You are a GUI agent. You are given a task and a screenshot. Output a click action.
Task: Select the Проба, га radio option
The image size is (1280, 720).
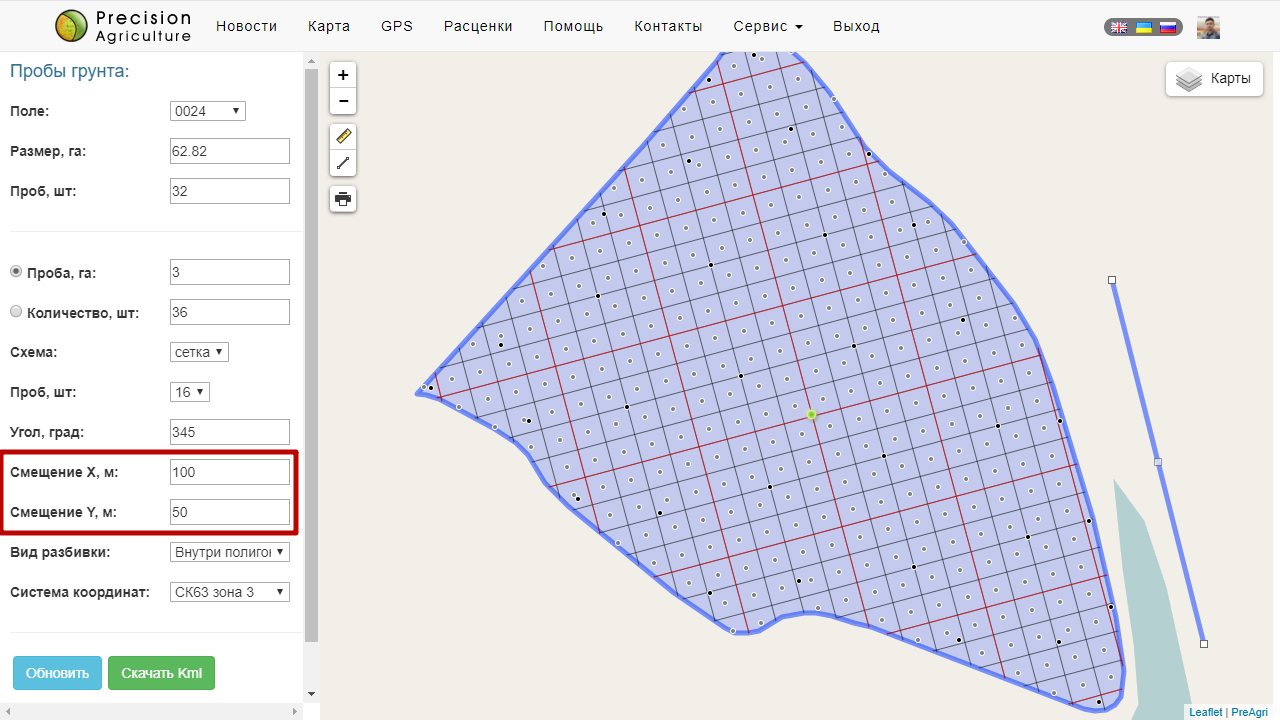tap(16, 272)
